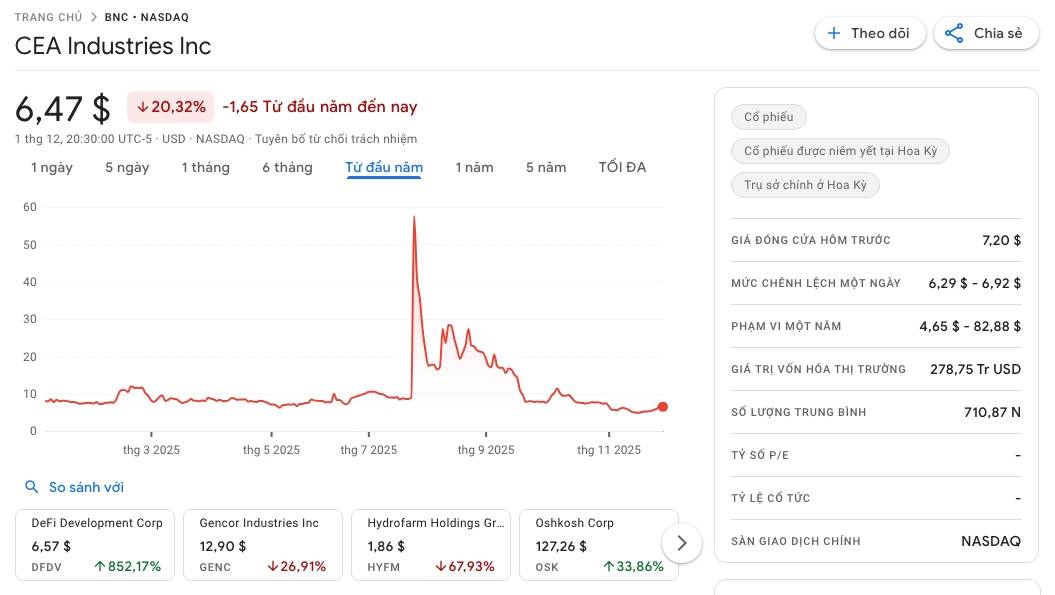Show the TỐI ĐA price chart
1055x595 pixels.
click(x=622, y=167)
